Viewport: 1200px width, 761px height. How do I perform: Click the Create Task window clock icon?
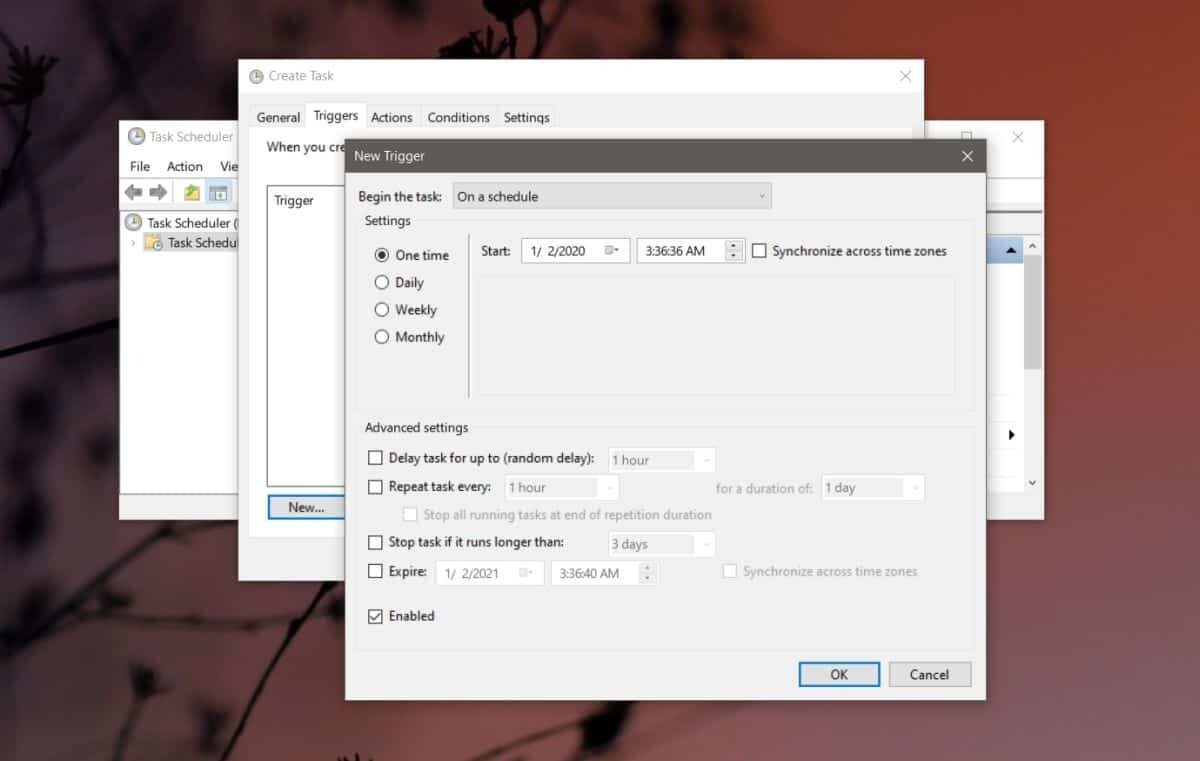255,75
